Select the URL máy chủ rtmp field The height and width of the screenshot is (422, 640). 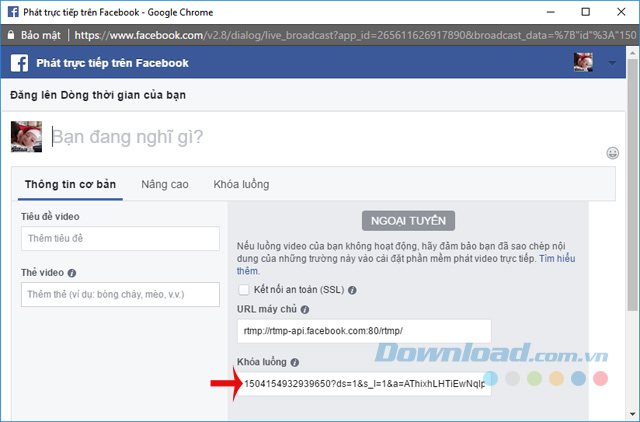click(364, 331)
